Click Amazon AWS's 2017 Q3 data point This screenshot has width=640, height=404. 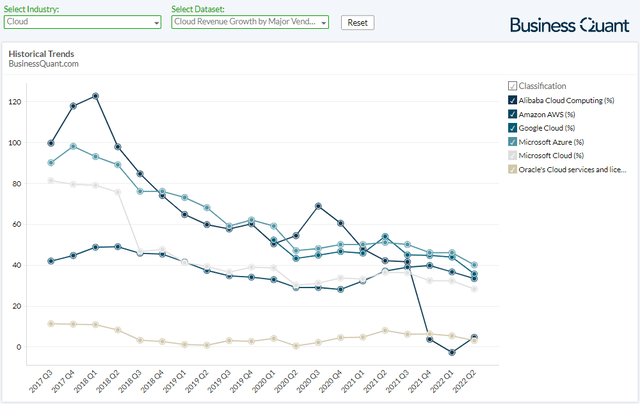pos(51,262)
